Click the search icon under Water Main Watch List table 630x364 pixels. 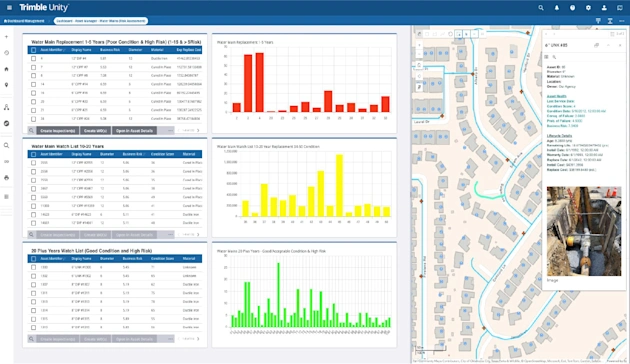(31, 235)
